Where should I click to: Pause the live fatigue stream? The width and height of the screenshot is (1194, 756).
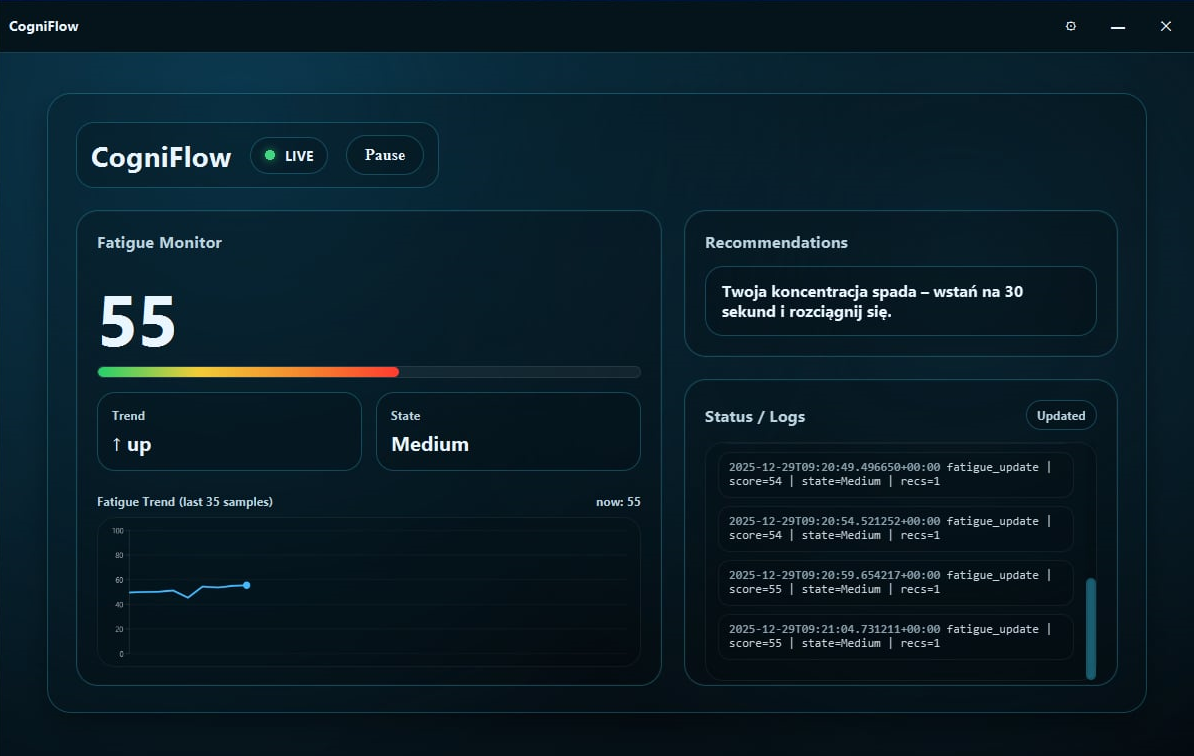[384, 154]
